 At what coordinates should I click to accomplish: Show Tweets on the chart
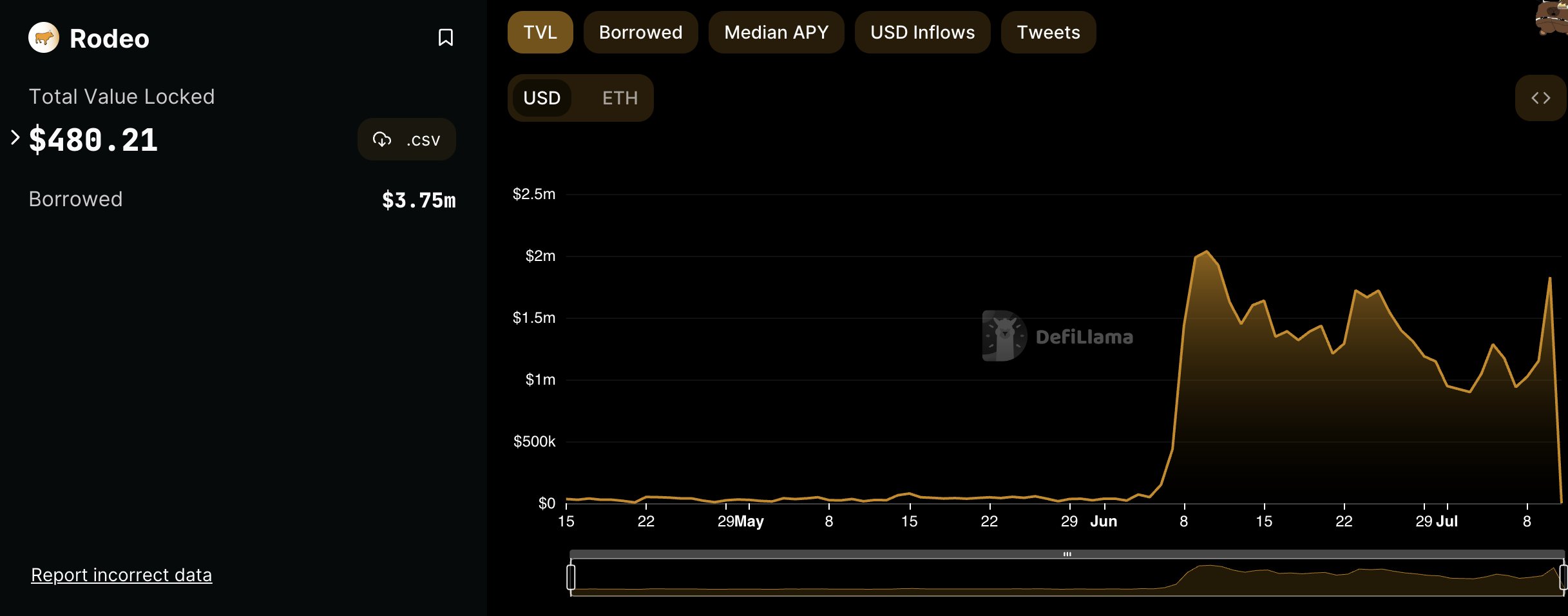1048,32
